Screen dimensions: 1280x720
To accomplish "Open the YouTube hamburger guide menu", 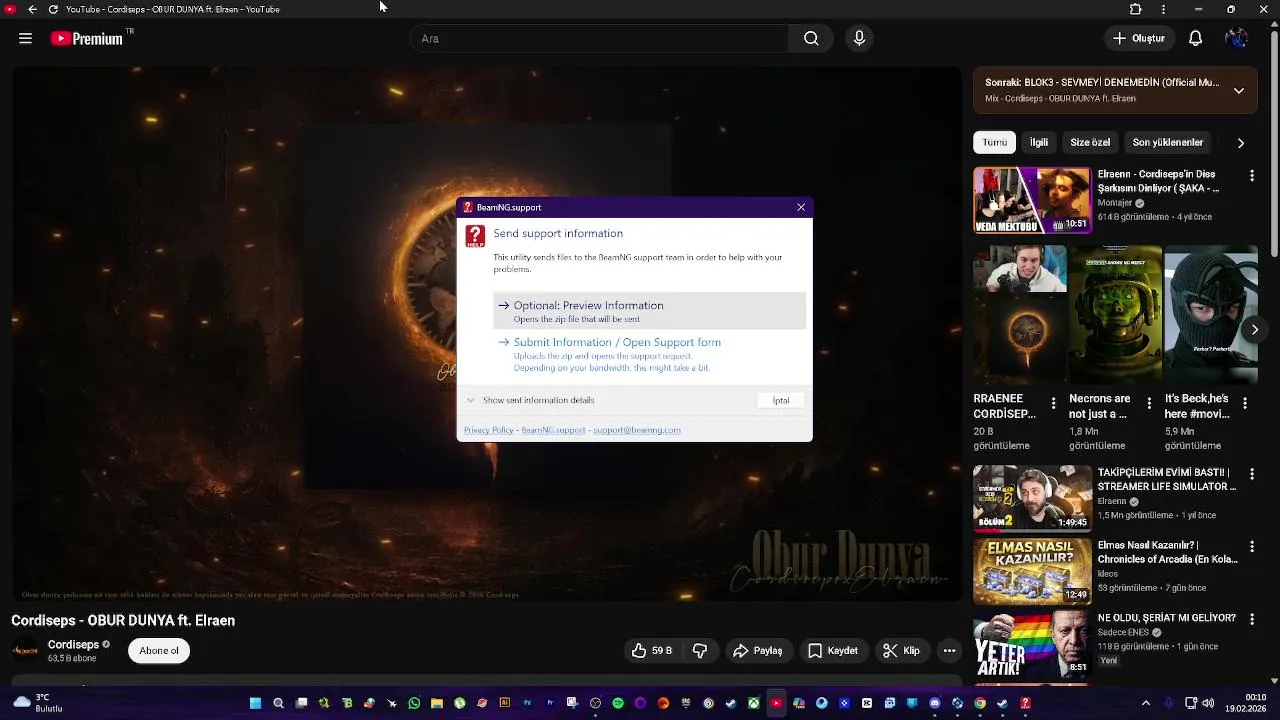I will (25, 38).
